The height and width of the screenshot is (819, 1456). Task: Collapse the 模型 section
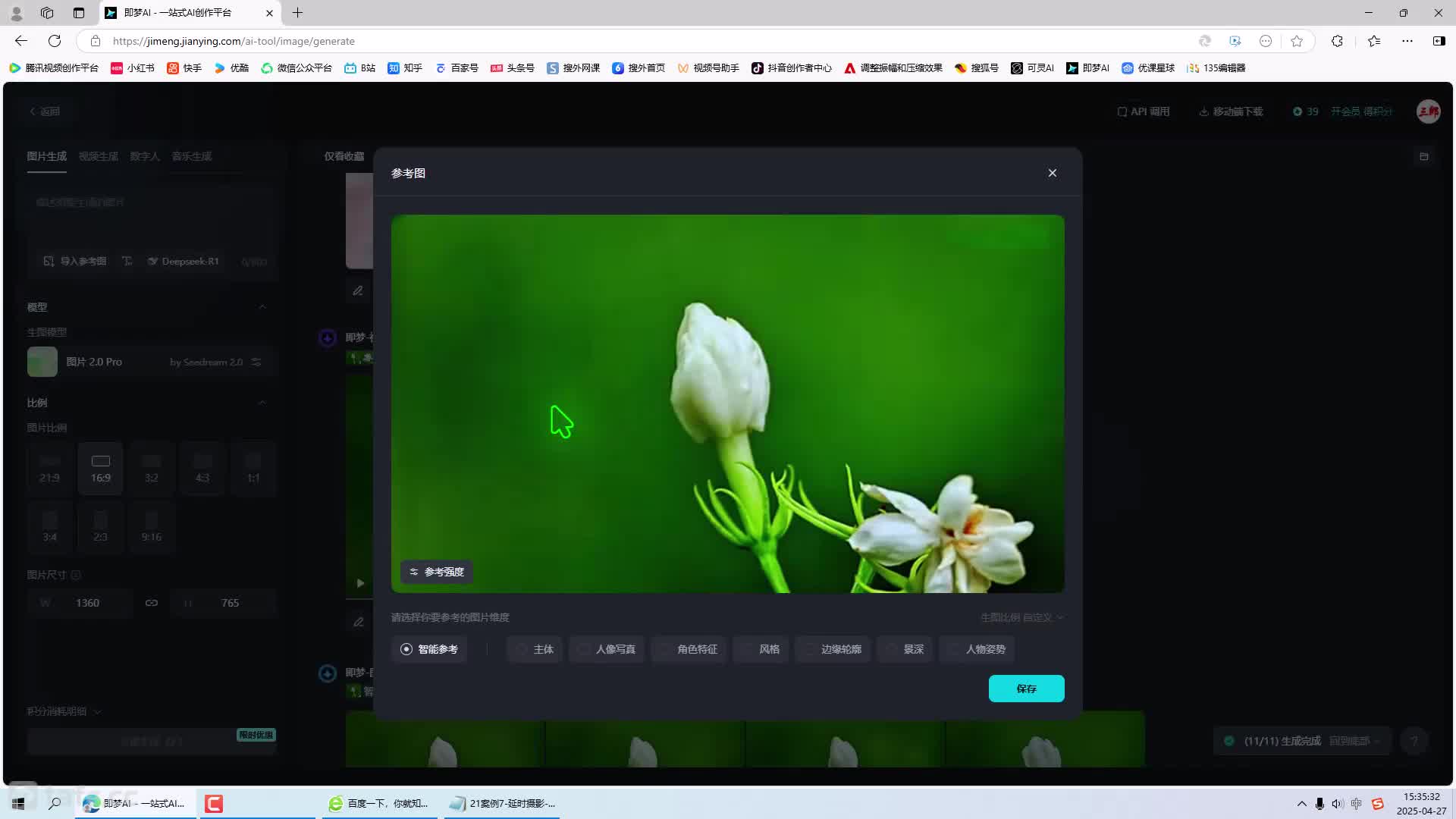(x=262, y=307)
